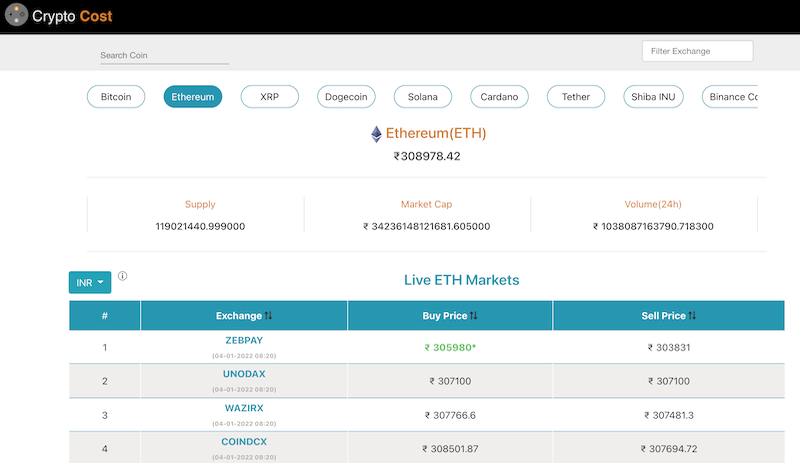The width and height of the screenshot is (800, 463).
Task: Select the Solana coin tab
Action: coord(422,96)
